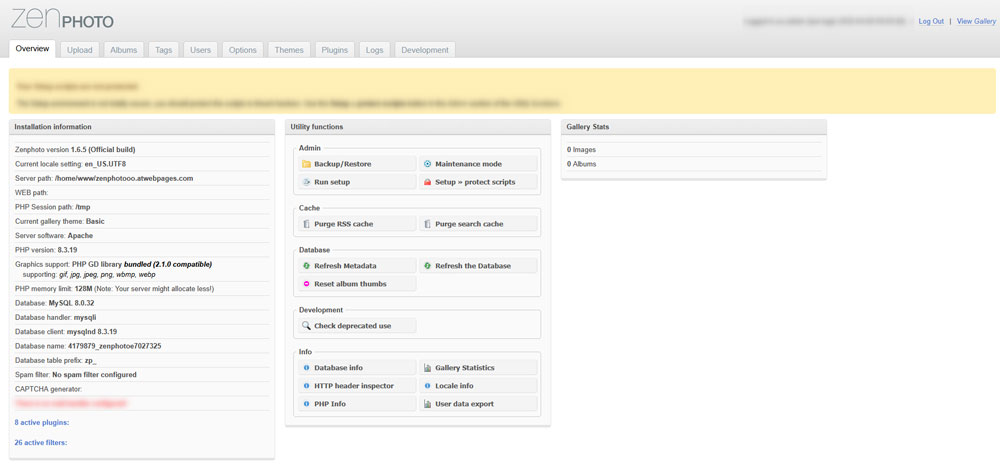This screenshot has width=1000, height=474.
Task: Click the Zenphoto version 1.6.5 text
Action: (x=75, y=149)
